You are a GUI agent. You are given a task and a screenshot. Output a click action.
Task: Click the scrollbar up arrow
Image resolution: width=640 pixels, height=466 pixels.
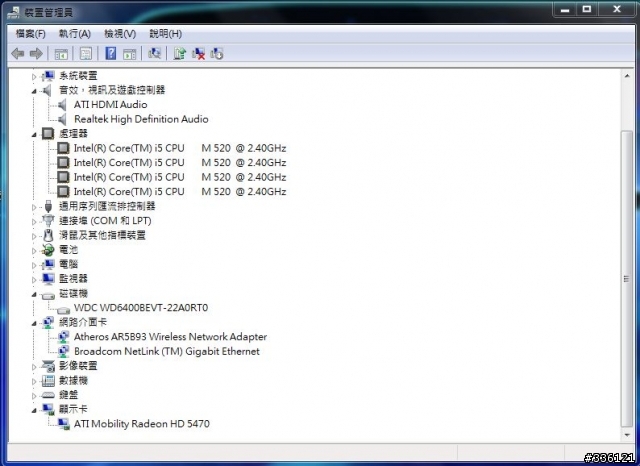(x=627, y=76)
